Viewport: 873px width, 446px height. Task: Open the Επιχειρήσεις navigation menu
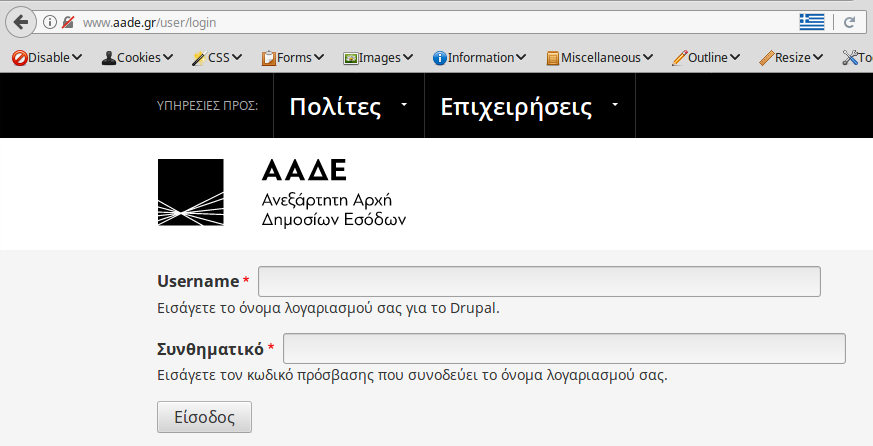(529, 106)
